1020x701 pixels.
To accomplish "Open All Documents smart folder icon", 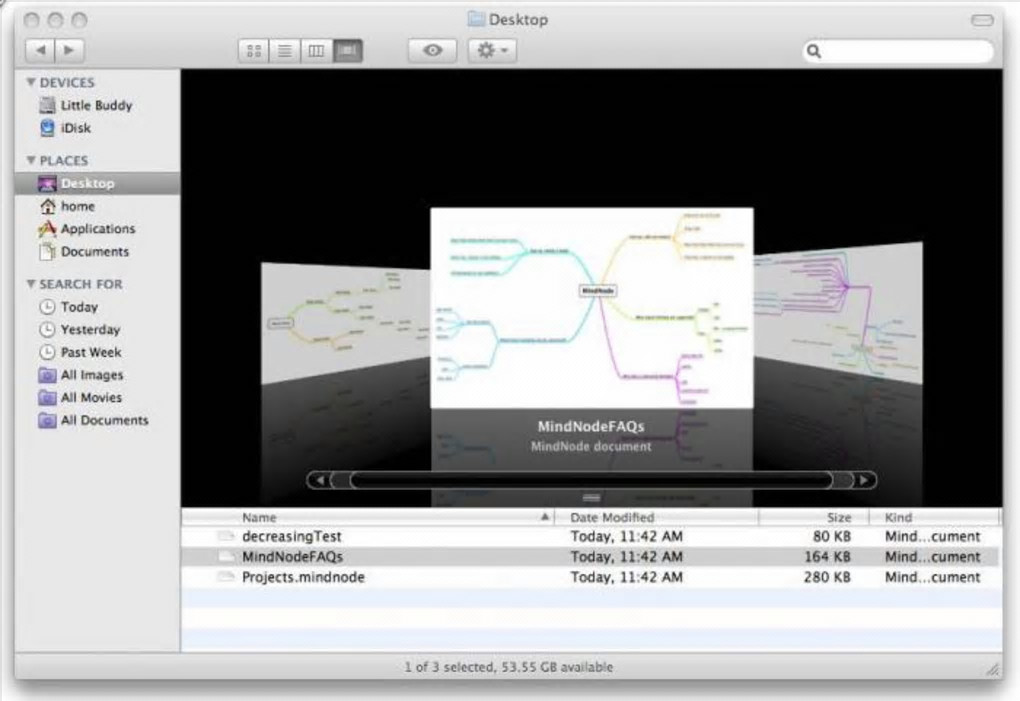I will (x=47, y=420).
